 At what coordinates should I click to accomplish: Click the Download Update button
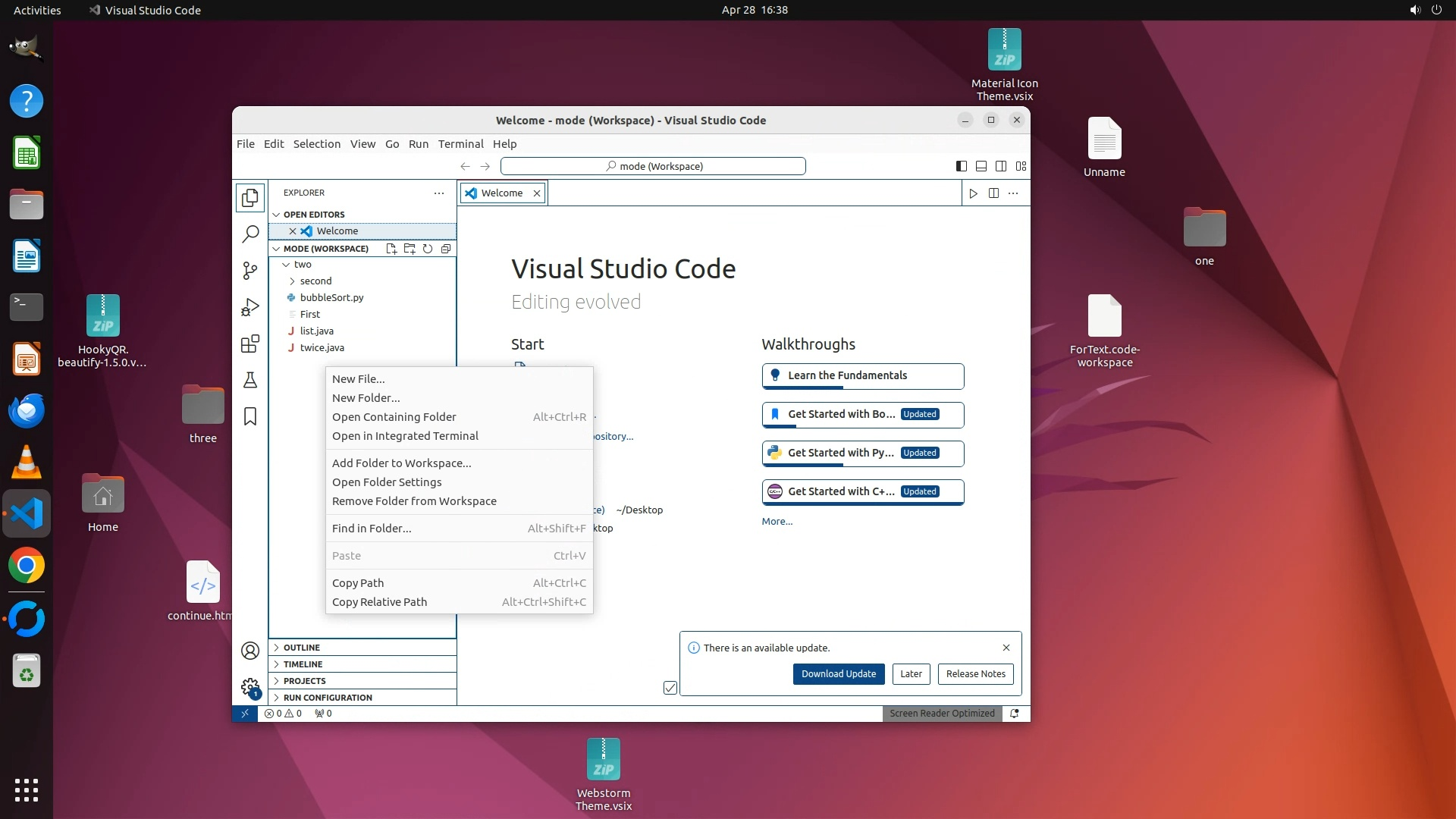[x=838, y=674]
